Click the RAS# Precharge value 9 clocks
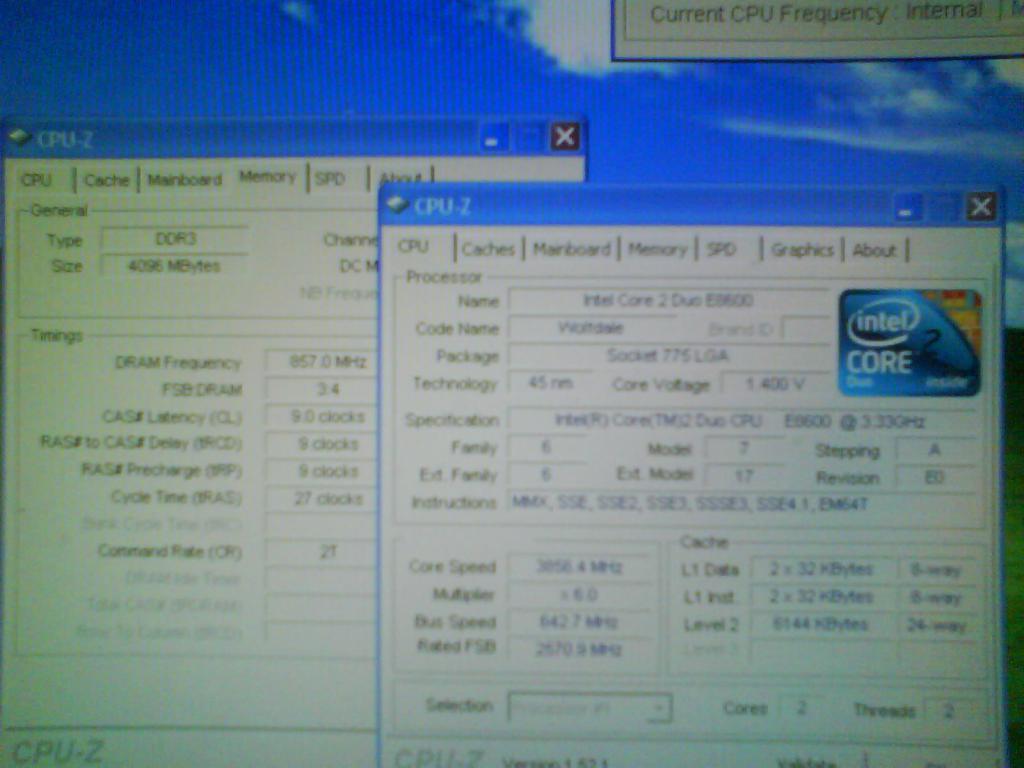 pos(323,471)
